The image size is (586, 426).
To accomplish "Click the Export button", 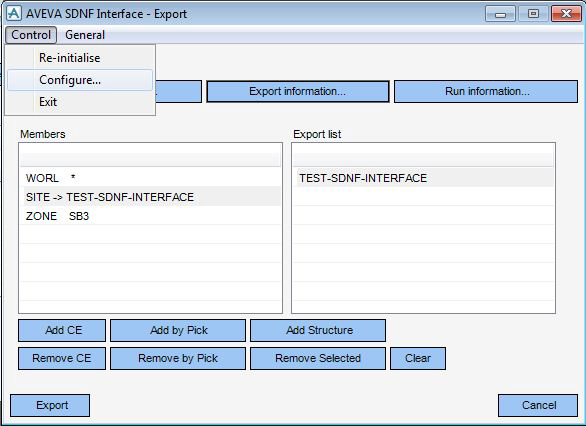I will pos(50,405).
